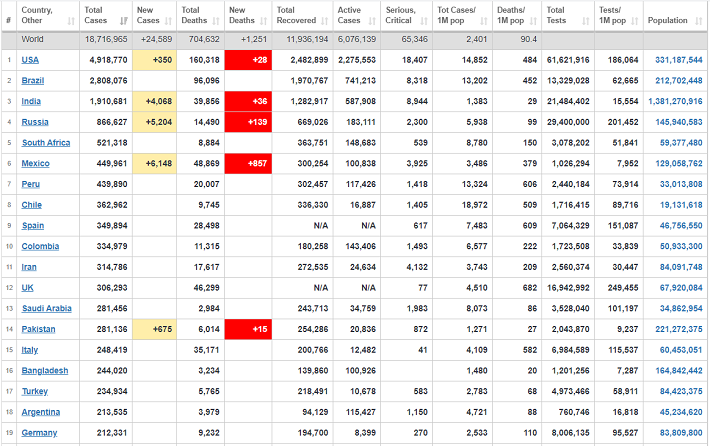Click Italy total deaths 35,171

click(x=206, y=350)
